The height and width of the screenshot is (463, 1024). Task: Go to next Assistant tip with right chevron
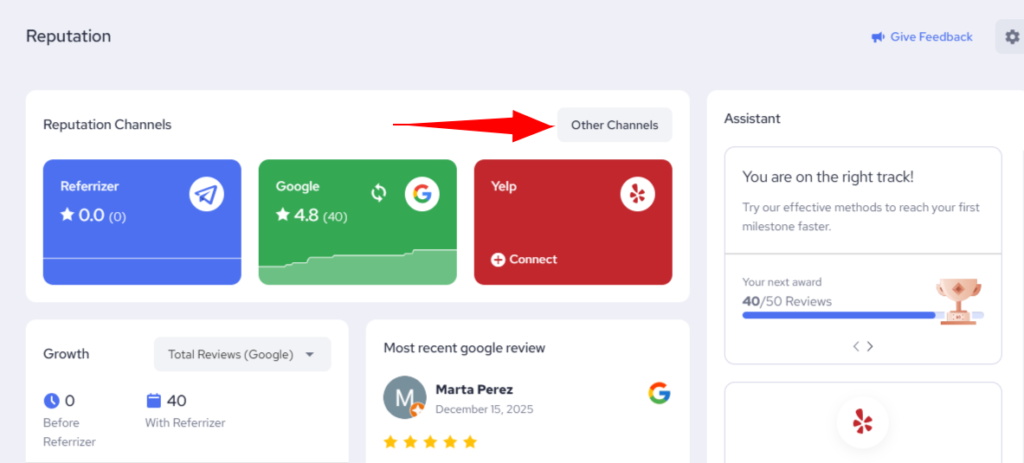click(x=870, y=346)
